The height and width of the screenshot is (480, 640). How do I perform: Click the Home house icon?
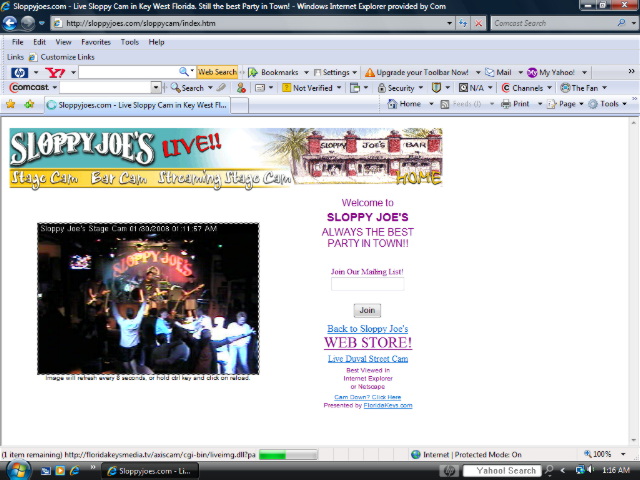tap(392, 104)
